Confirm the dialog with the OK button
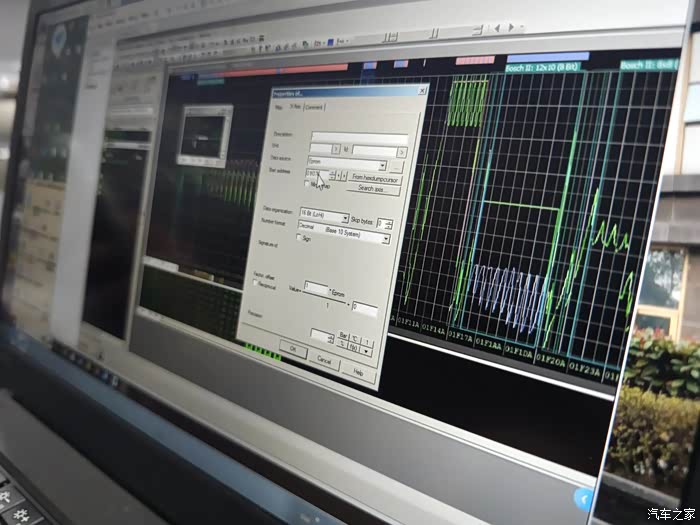Image resolution: width=700 pixels, height=525 pixels. pos(293,349)
